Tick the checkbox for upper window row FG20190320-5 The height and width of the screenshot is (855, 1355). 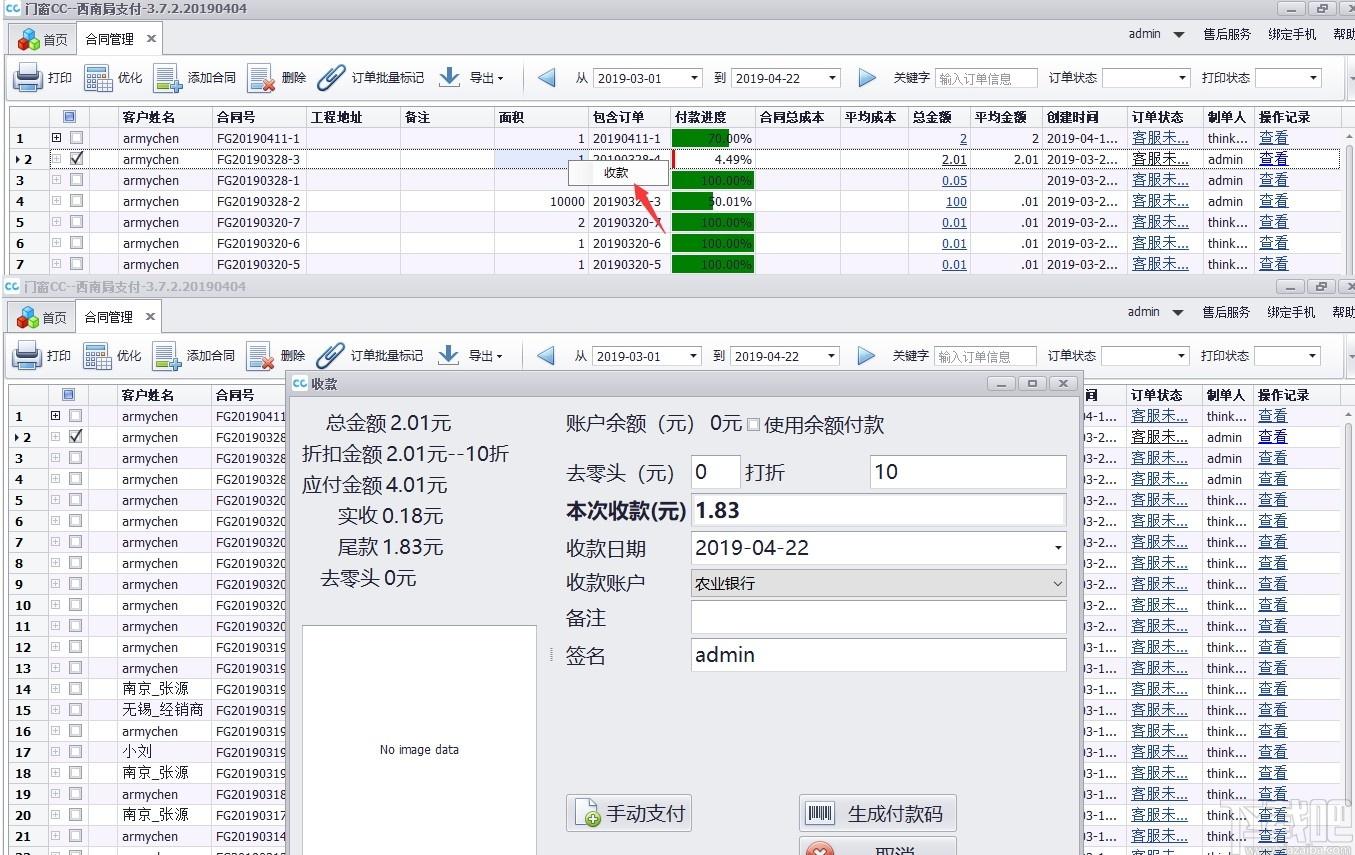77,264
